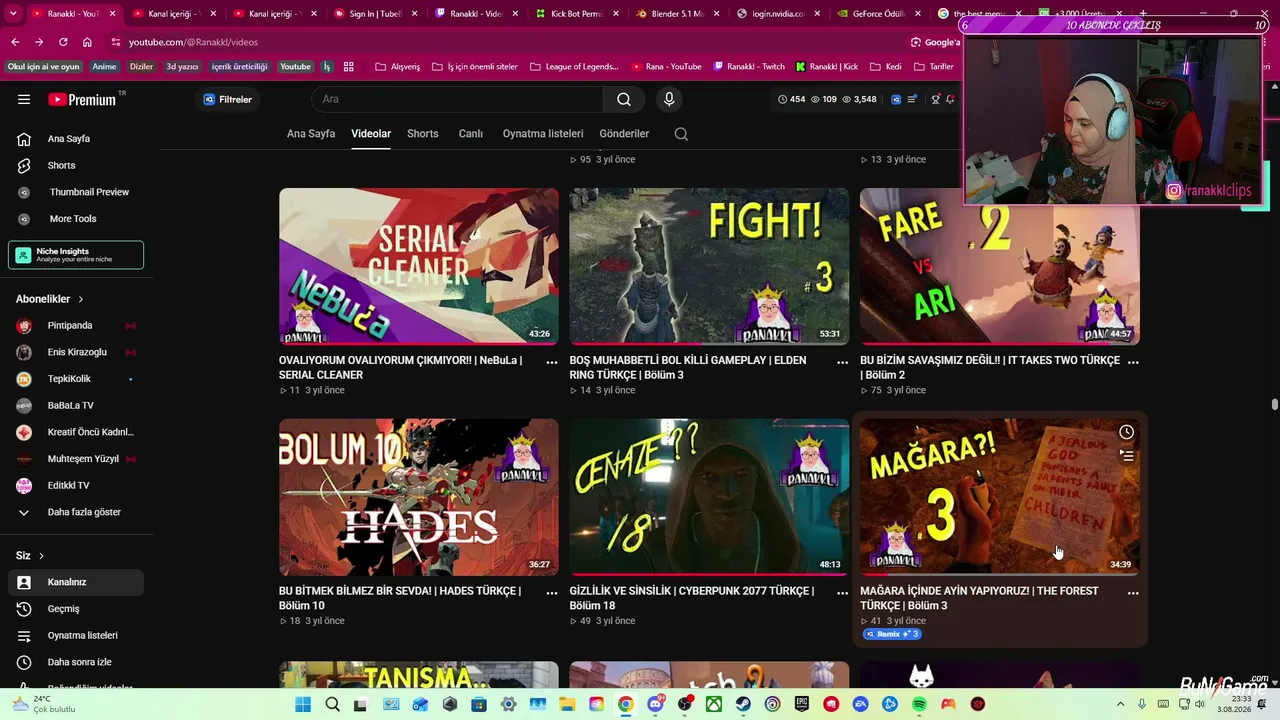The image size is (1280, 720).
Task: Click the browser home button
Action: [87, 42]
